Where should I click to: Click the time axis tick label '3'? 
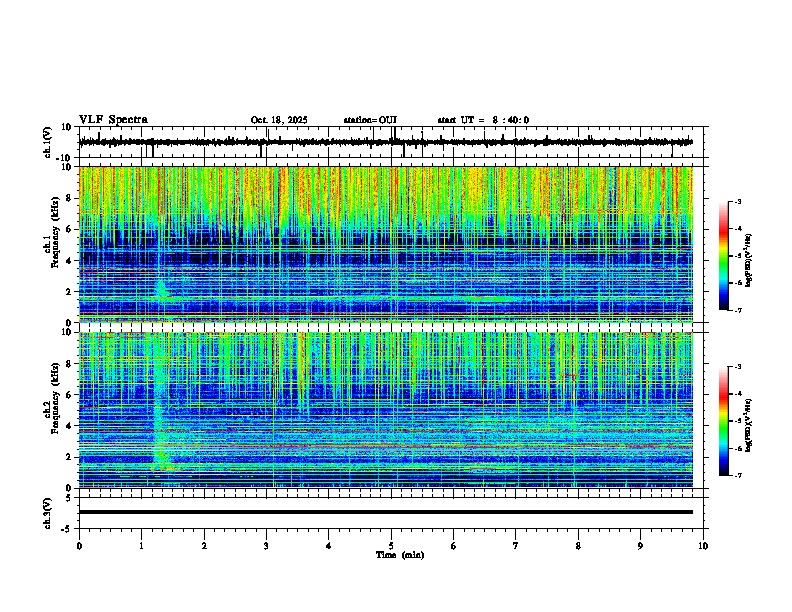tap(266, 546)
